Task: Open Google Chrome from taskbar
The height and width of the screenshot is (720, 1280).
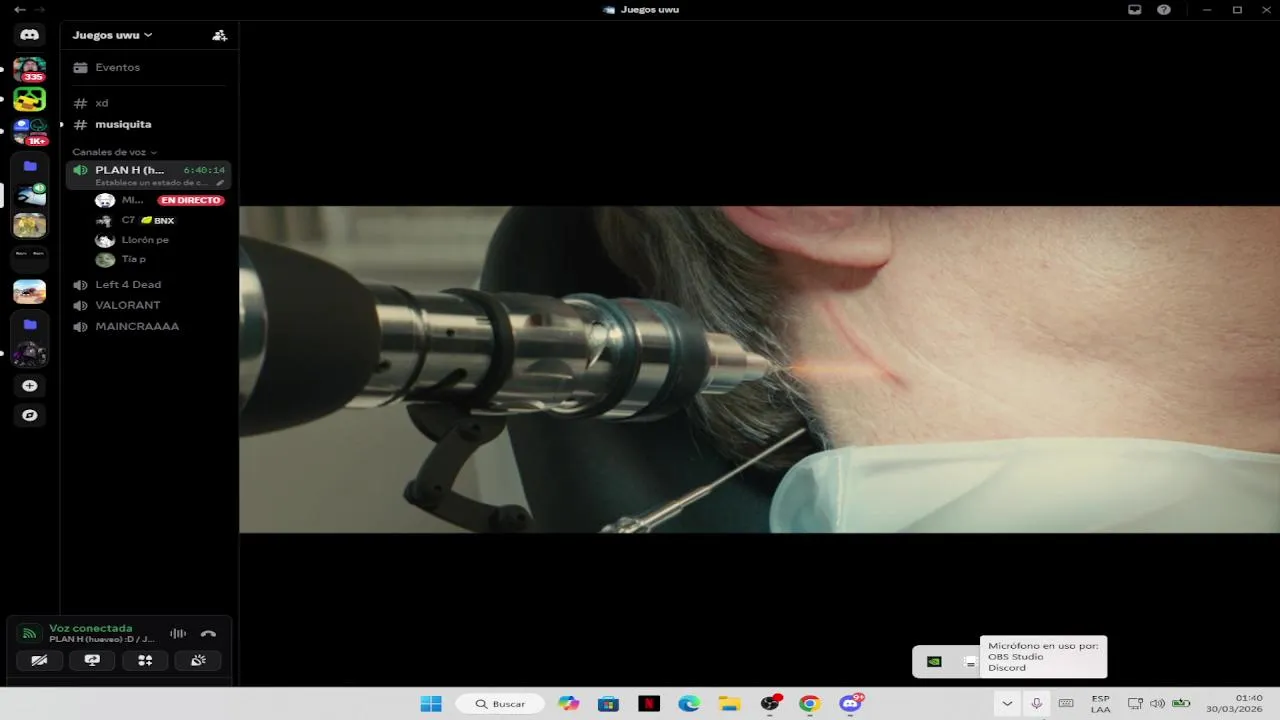Action: click(x=810, y=704)
